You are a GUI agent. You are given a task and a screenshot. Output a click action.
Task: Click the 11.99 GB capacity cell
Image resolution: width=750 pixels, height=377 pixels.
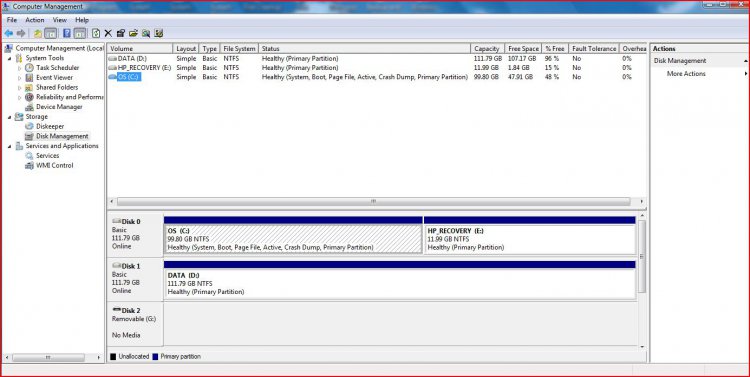point(488,68)
